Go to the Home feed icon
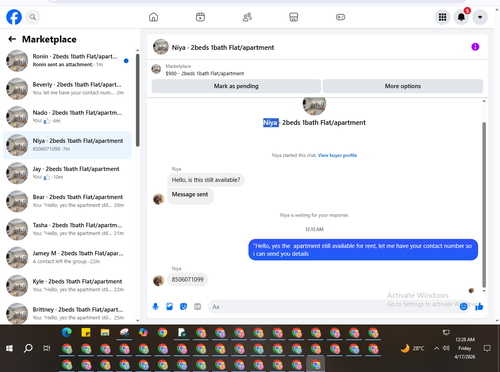 153,17
